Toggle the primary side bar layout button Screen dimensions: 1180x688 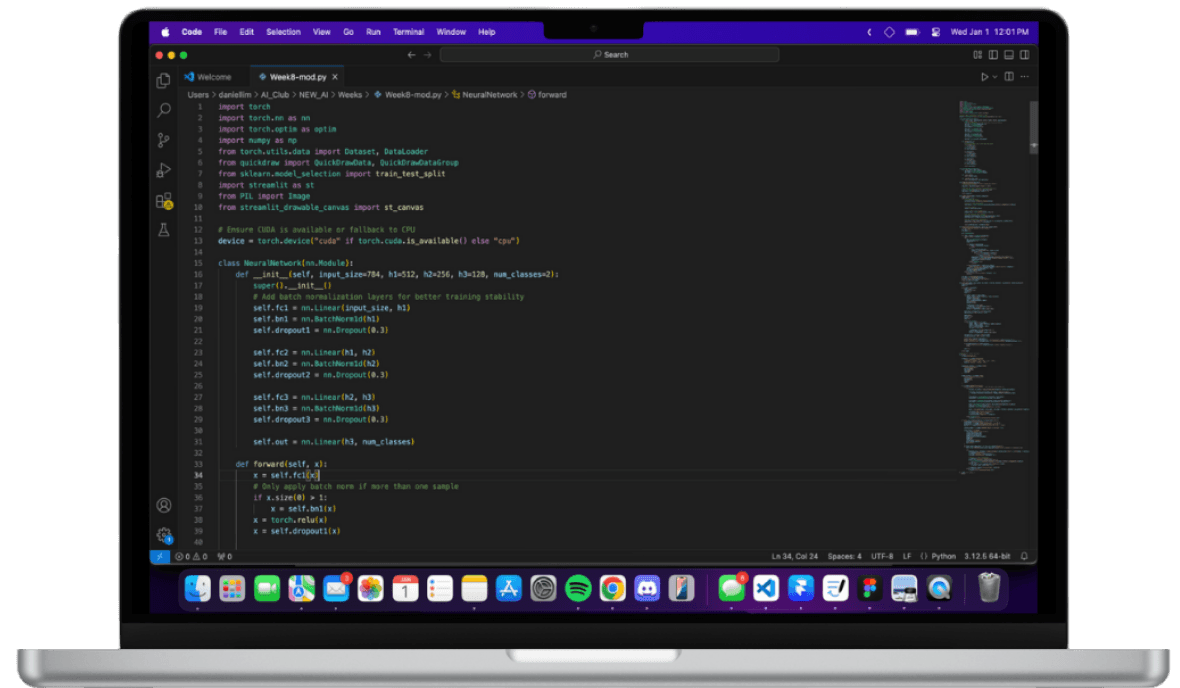[993, 55]
